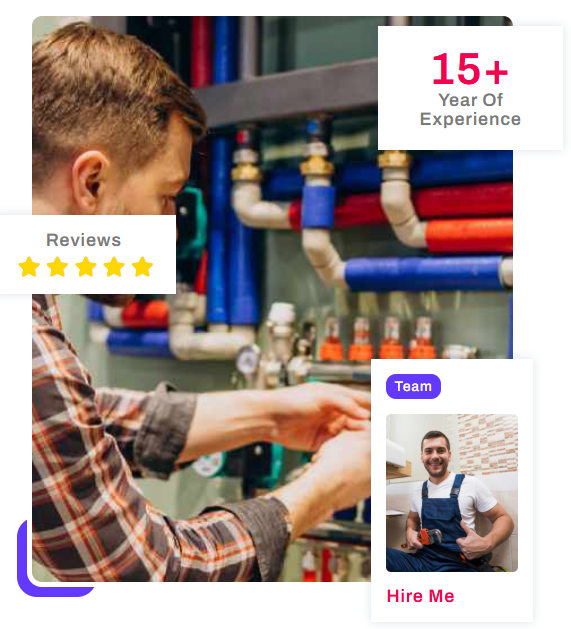Click the second yellow review star
This screenshot has width=571, height=629.
click(57, 267)
